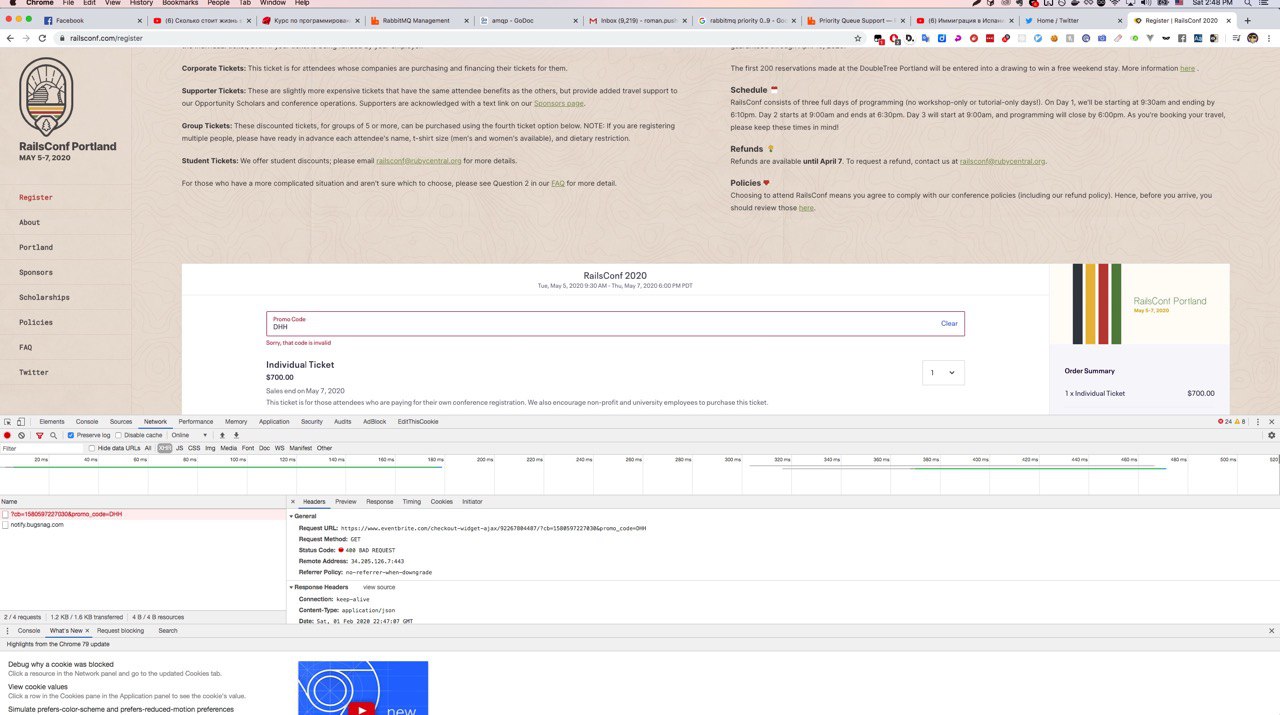The image size is (1280, 715).
Task: Click the Chrome profile avatar icon
Action: 1252,38
